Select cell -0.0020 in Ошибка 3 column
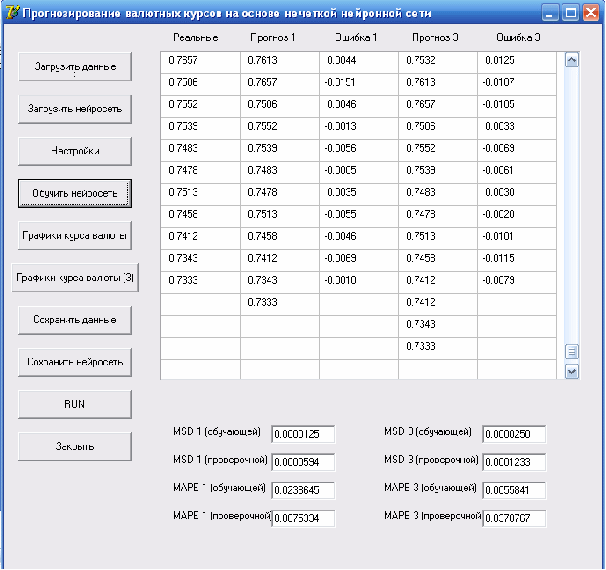606x570 pixels. [517, 216]
